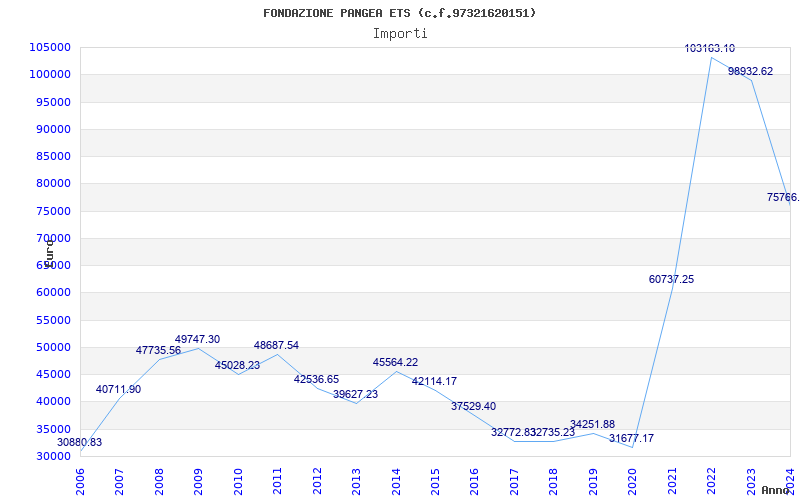
Task: Click the x-axis year 2009
Action: (x=198, y=481)
